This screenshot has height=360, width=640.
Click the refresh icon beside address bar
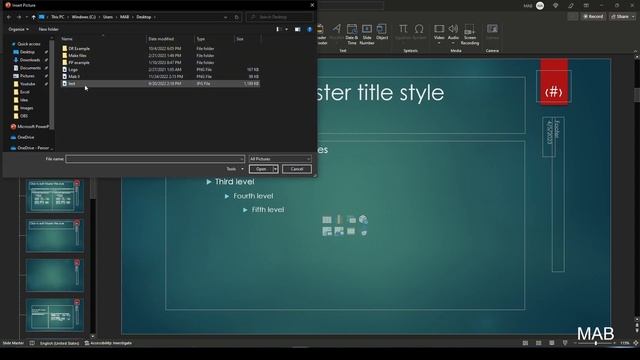237,17
